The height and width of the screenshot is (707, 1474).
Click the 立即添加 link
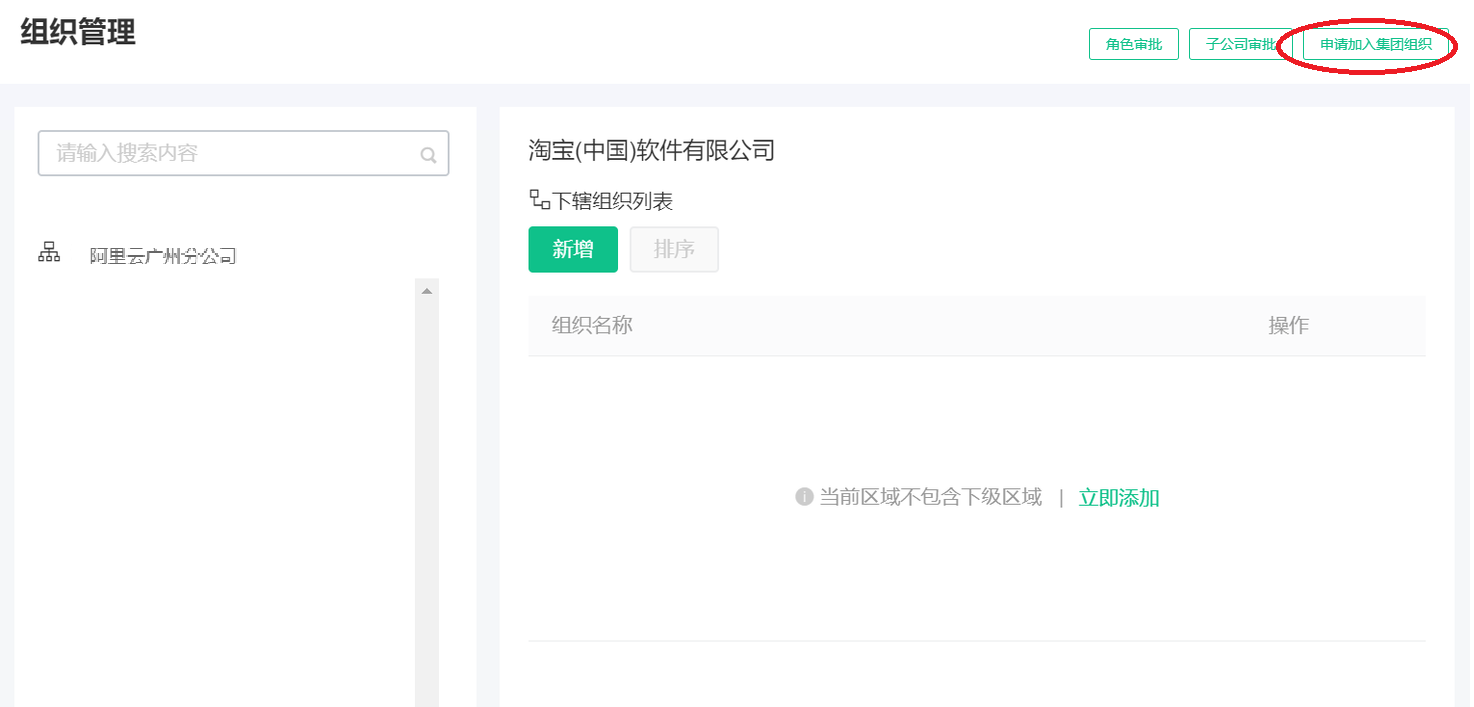[1119, 498]
